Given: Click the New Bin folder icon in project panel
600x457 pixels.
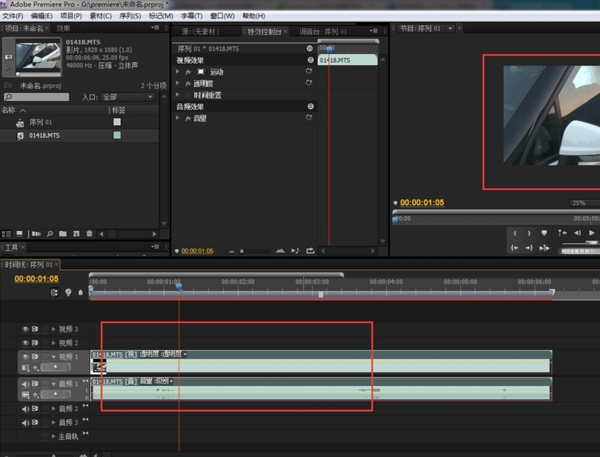Looking at the screenshot, I should click(x=62, y=233).
